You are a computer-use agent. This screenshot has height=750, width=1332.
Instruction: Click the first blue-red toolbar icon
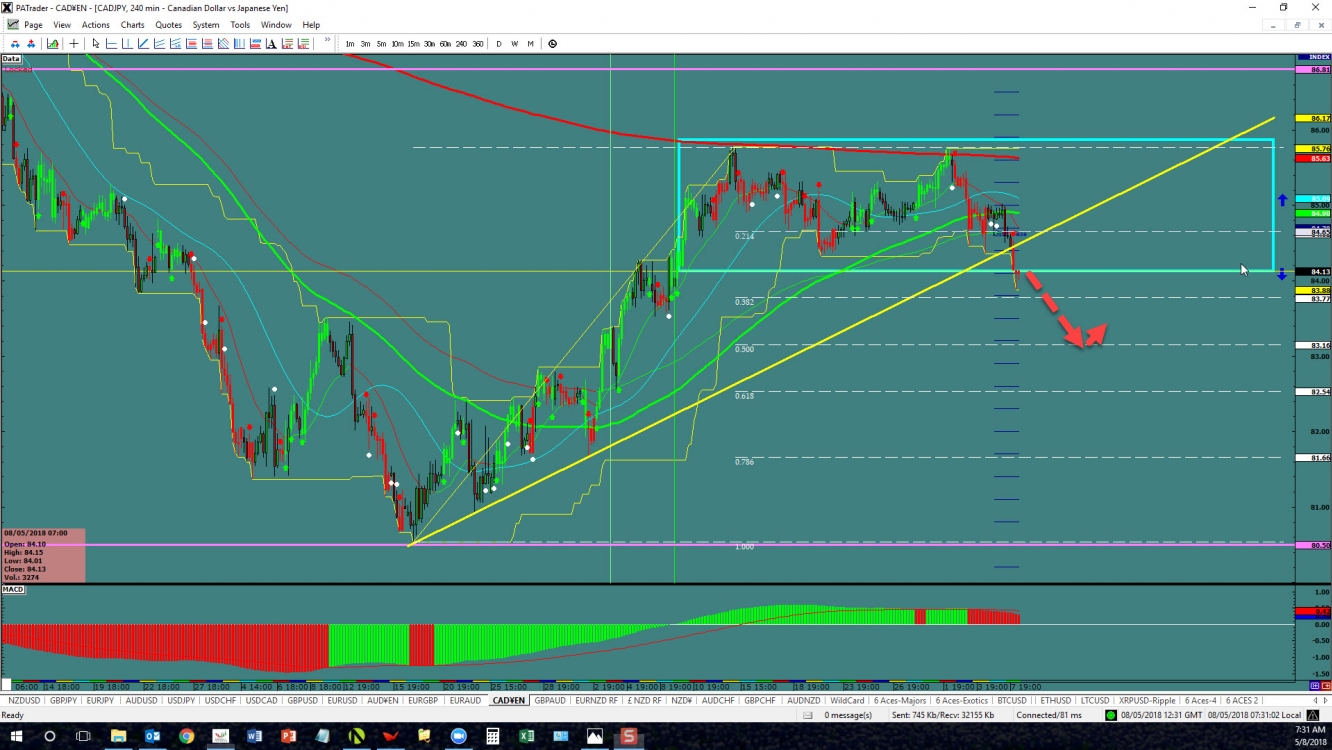(15, 44)
